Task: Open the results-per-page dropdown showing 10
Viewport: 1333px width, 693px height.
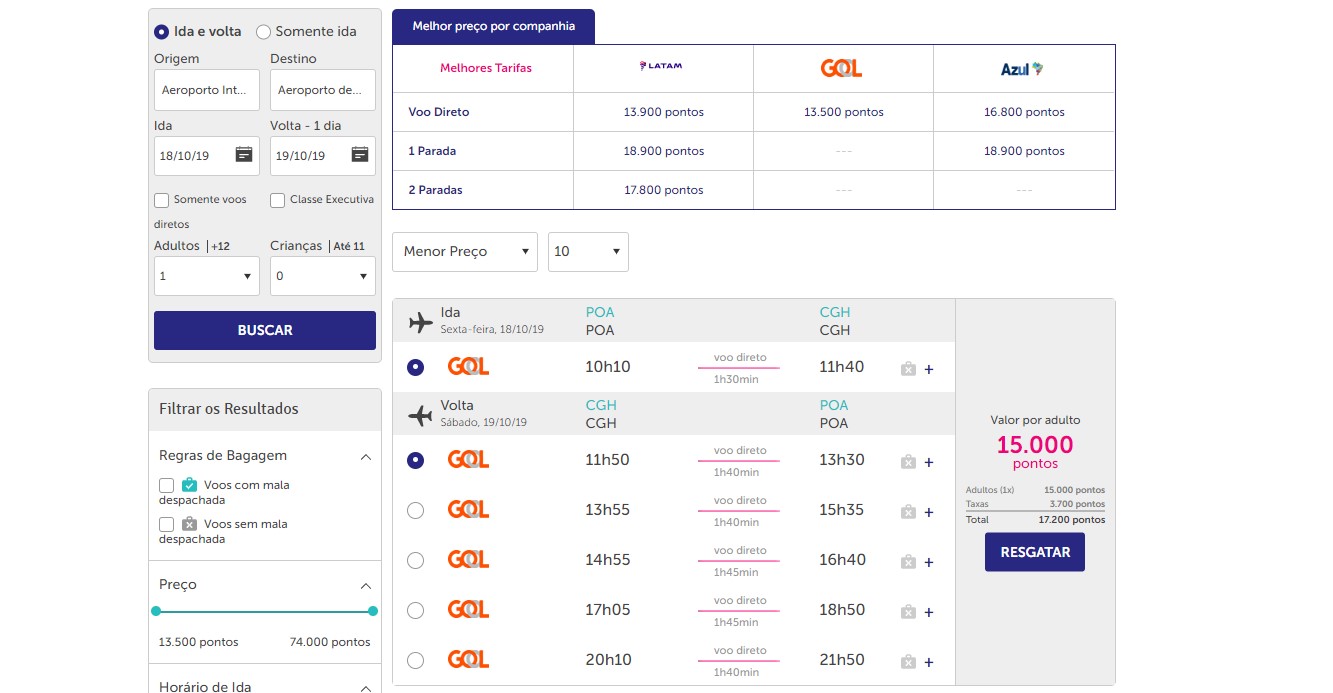Action: pyautogui.click(x=589, y=252)
